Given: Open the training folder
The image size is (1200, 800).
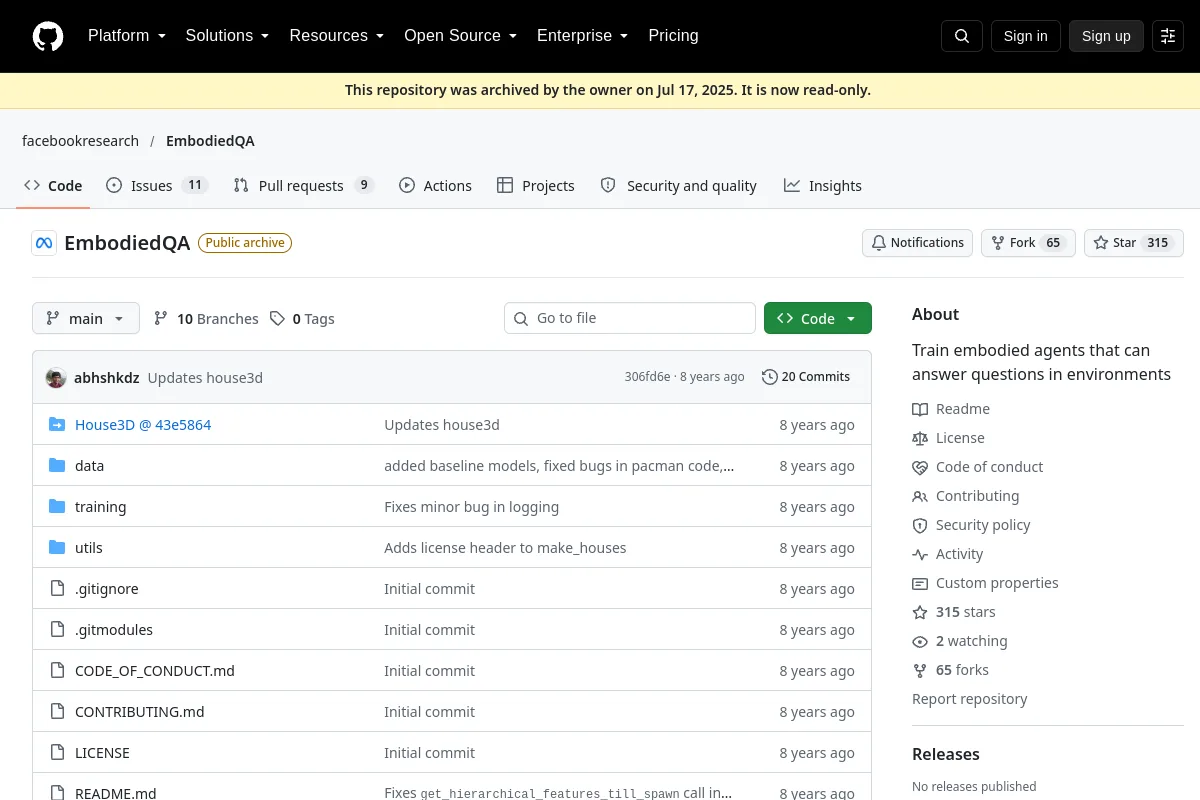Looking at the screenshot, I should 100,507.
